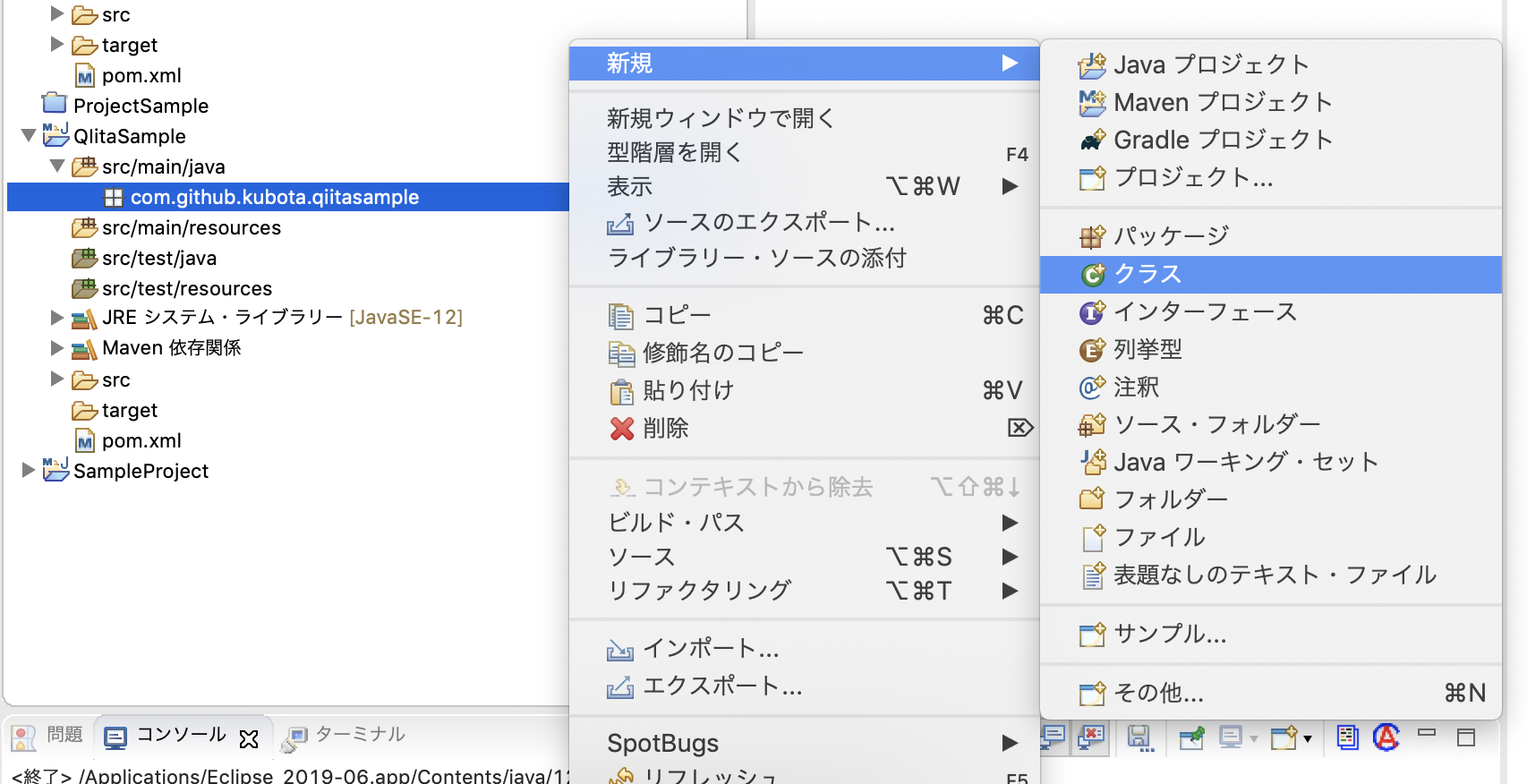Click the 表題なしのテキスト・ファイル icon
Screen dimensions: 1527x784
[x=1093, y=575]
